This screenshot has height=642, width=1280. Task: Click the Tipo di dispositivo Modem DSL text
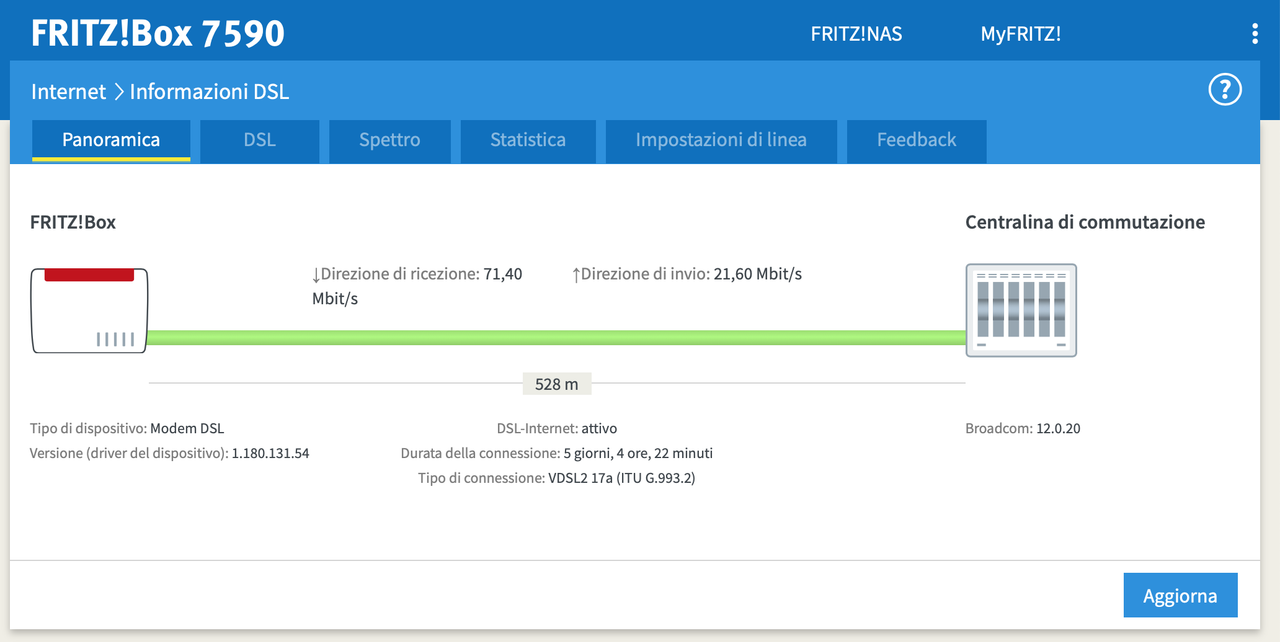127,428
